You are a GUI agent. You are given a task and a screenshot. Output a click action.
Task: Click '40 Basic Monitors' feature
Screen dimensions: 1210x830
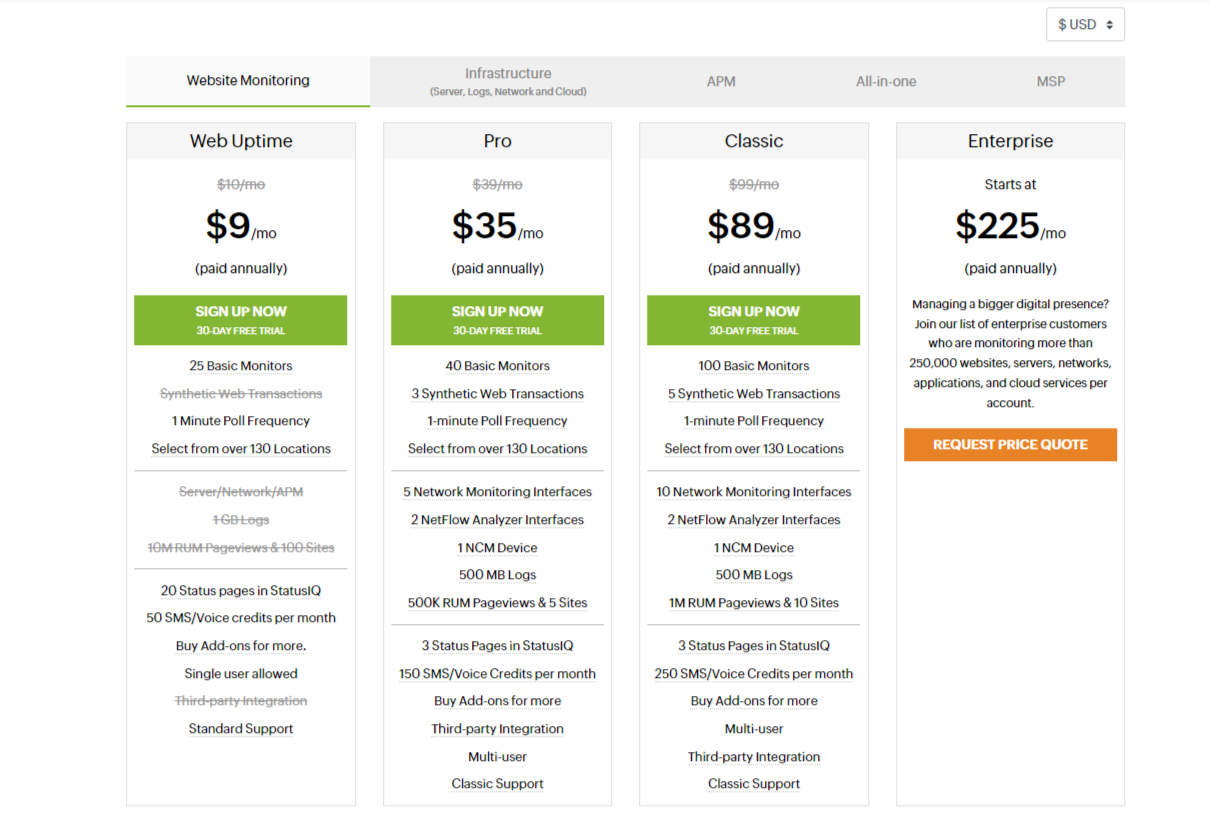pos(497,366)
